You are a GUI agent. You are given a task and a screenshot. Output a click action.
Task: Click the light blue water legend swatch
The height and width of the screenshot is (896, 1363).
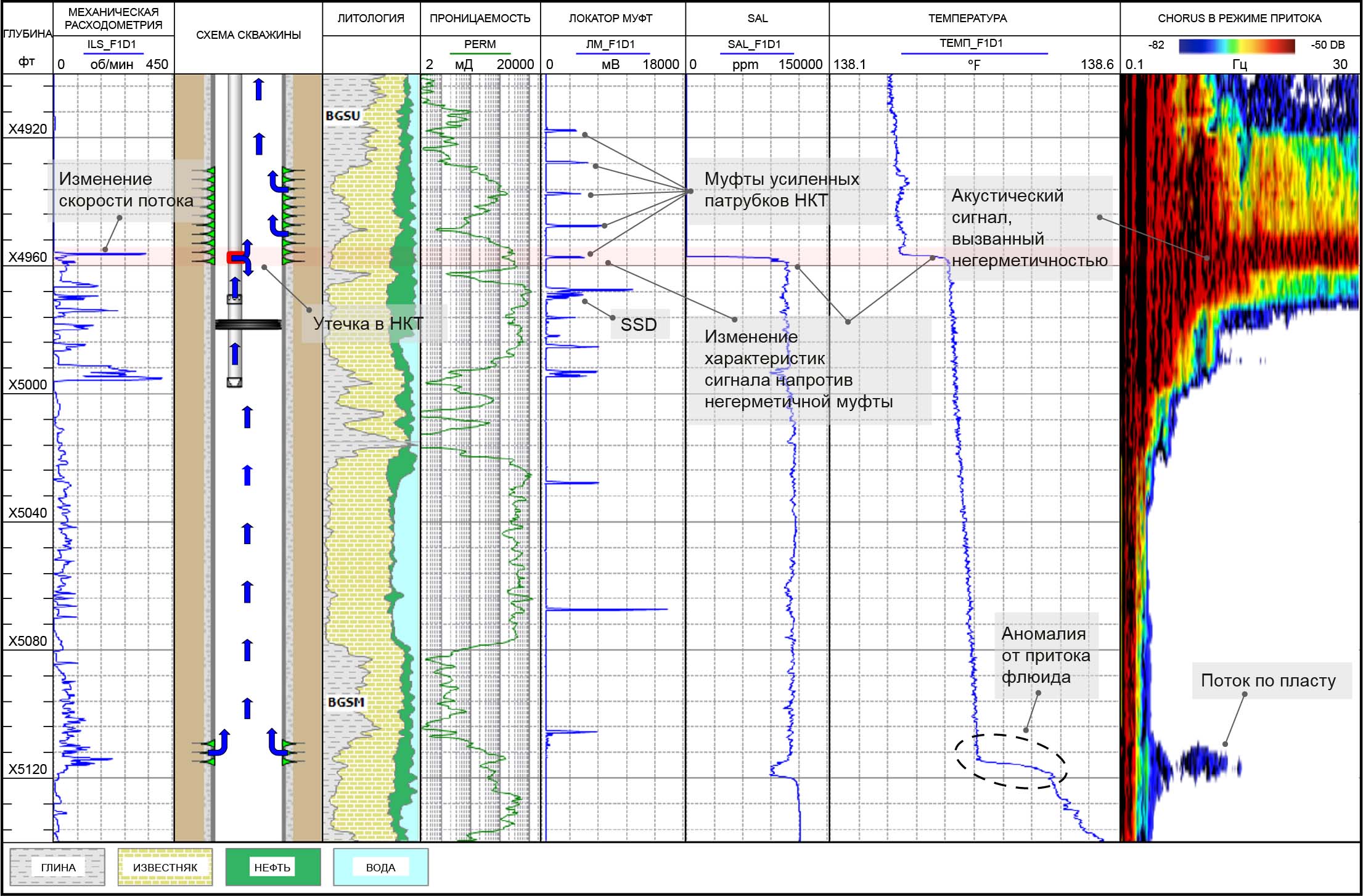tap(380, 867)
